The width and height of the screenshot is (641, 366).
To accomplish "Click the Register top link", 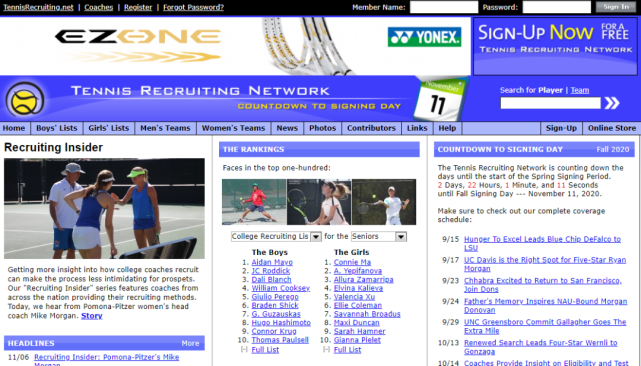I will click(x=138, y=7).
